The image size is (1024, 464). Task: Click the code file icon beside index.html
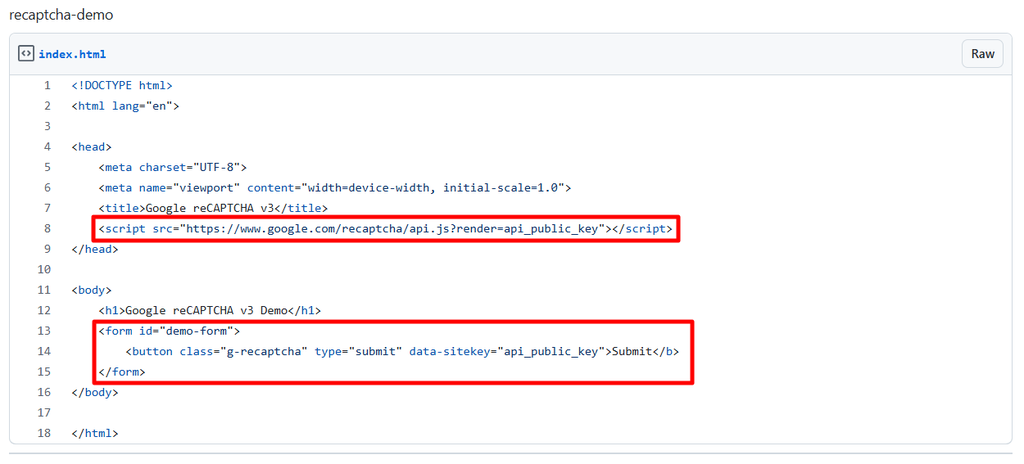26,54
